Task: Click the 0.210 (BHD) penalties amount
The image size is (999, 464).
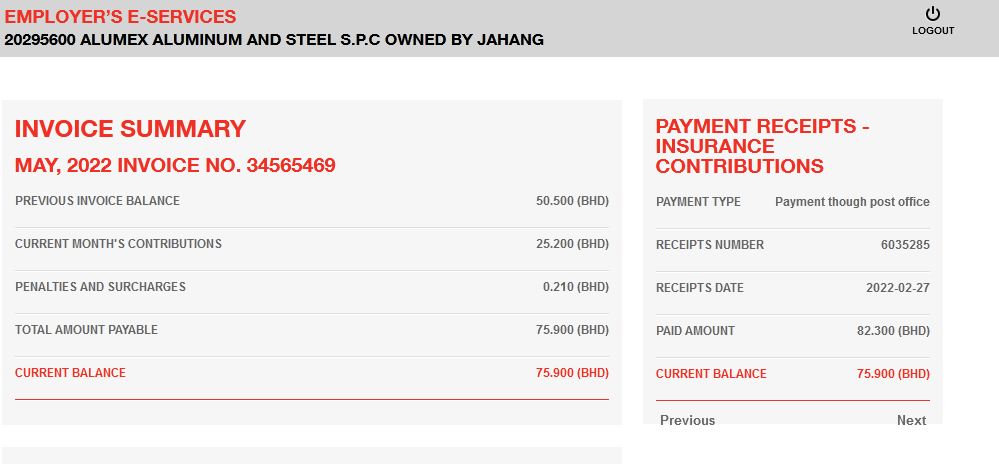Action: point(575,287)
